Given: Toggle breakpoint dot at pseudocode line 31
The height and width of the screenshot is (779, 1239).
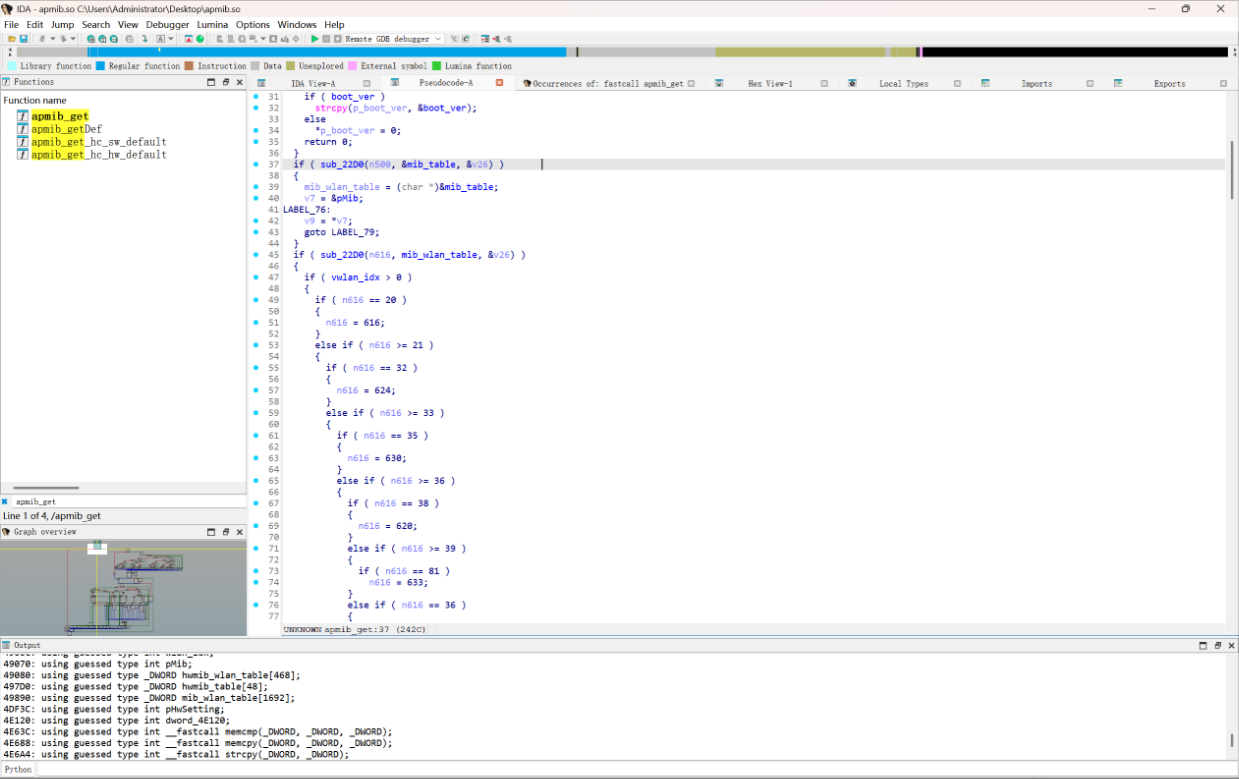Looking at the screenshot, I should [258, 96].
